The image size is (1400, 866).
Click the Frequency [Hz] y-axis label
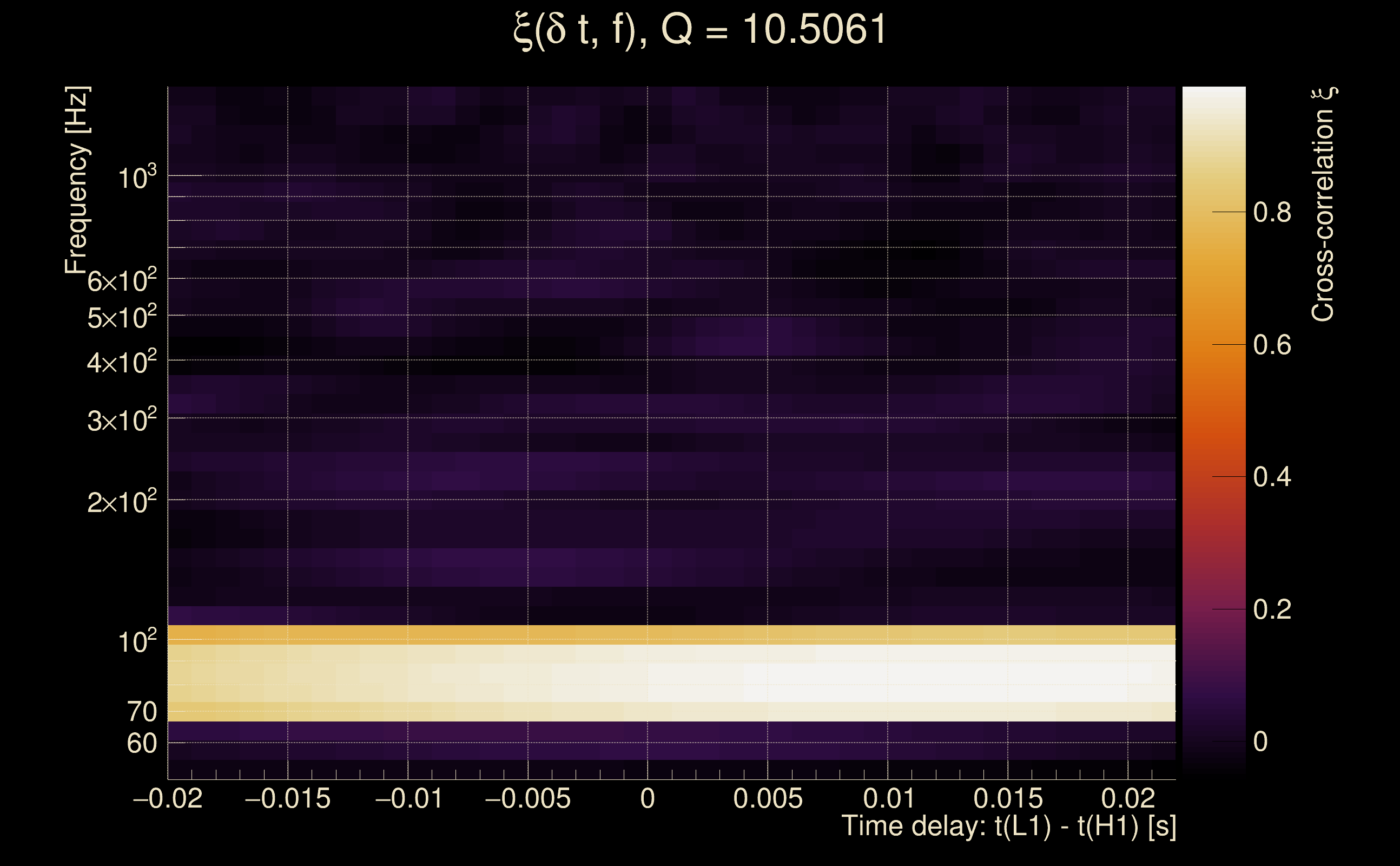[77, 180]
